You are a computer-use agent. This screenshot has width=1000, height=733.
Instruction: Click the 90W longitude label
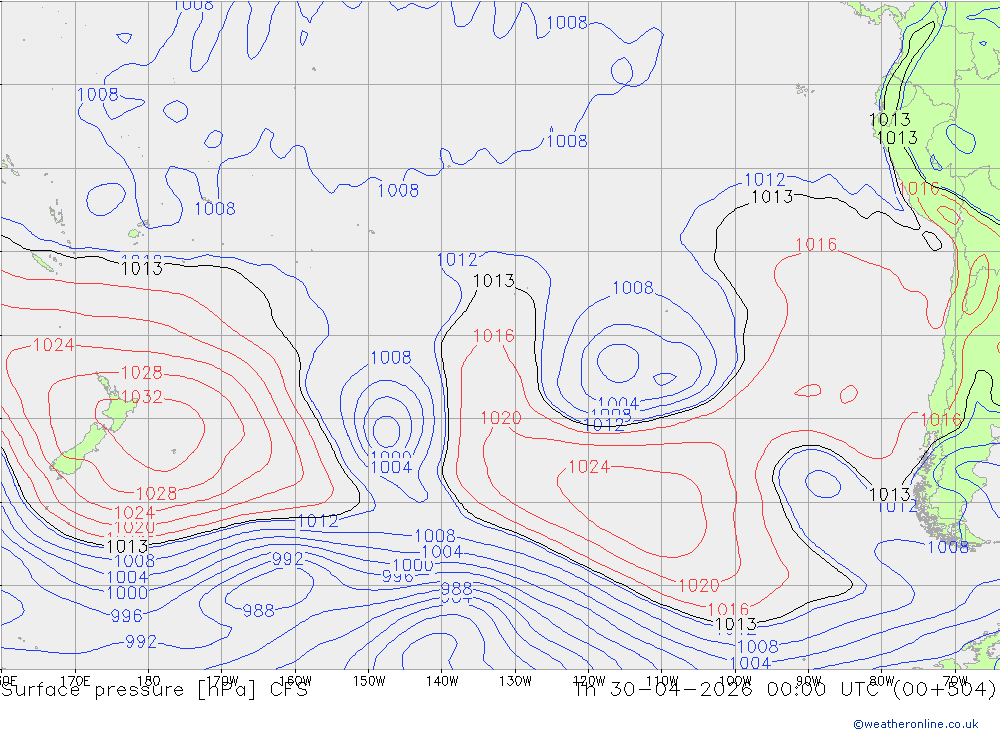click(x=809, y=681)
